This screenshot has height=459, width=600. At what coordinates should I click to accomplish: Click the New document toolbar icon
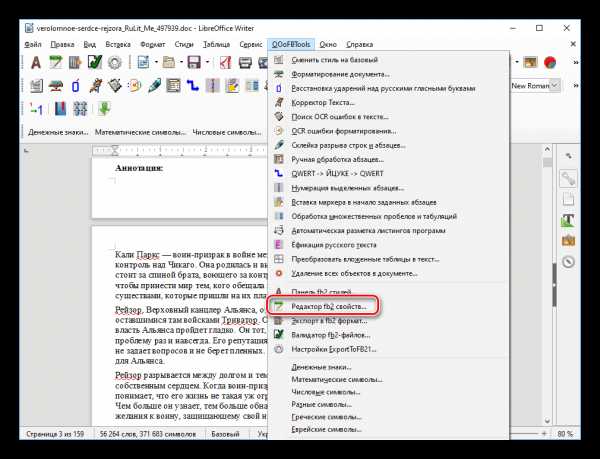[143, 62]
